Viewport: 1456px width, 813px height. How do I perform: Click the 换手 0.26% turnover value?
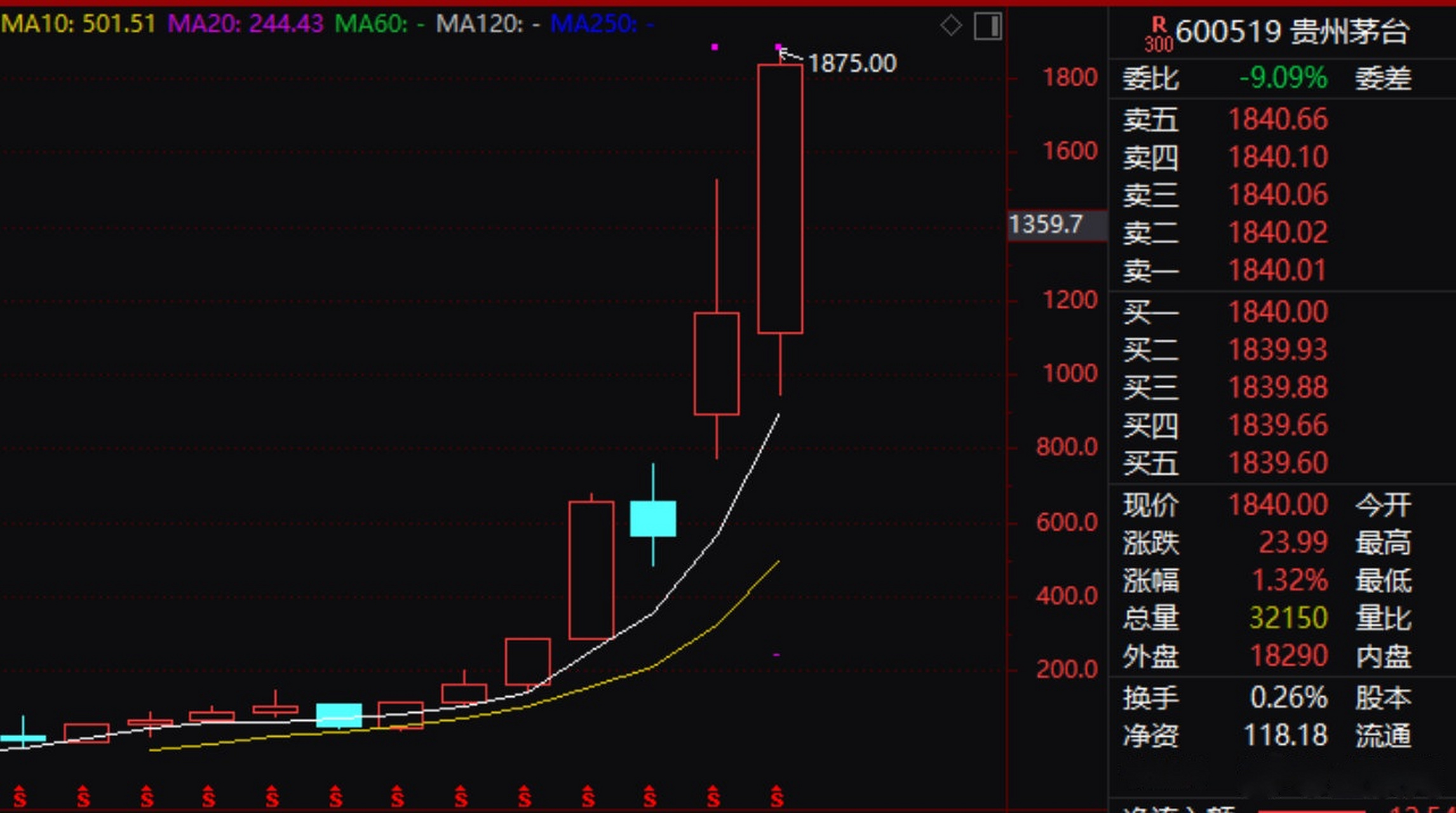[1288, 697]
